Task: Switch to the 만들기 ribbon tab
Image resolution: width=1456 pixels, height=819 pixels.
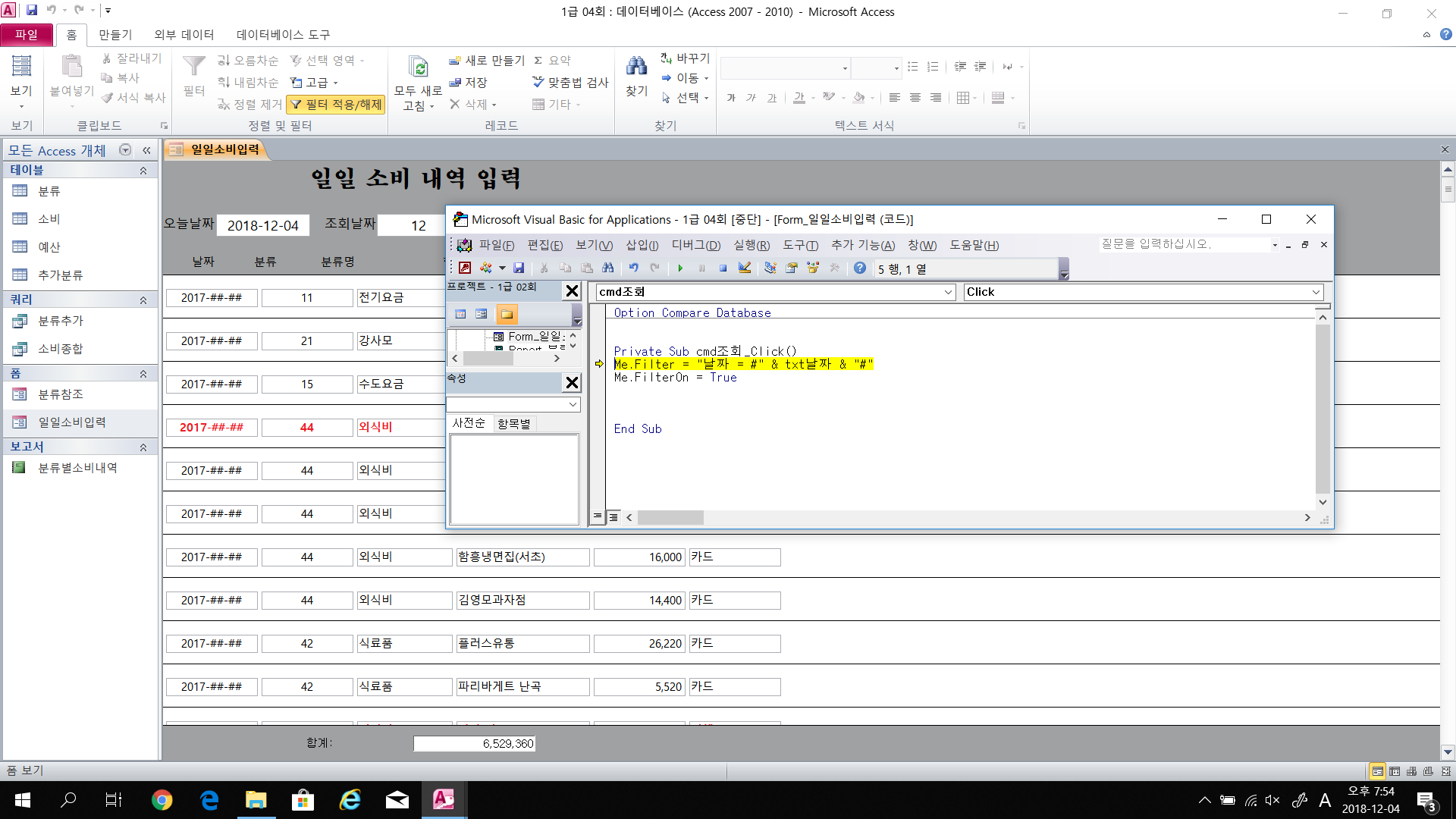Action: click(x=115, y=35)
